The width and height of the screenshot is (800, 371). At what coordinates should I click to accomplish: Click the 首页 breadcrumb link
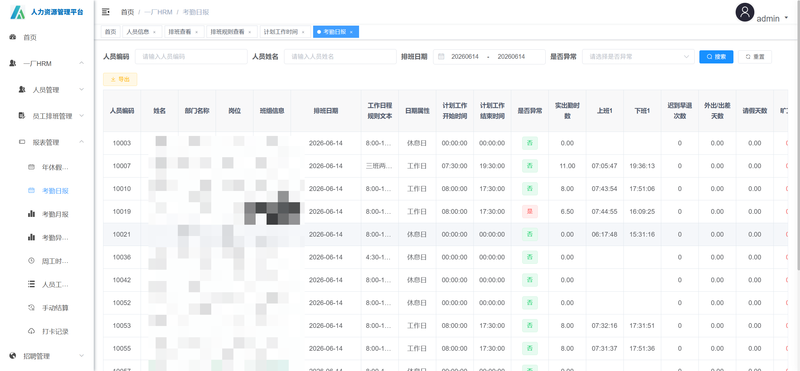[127, 12]
